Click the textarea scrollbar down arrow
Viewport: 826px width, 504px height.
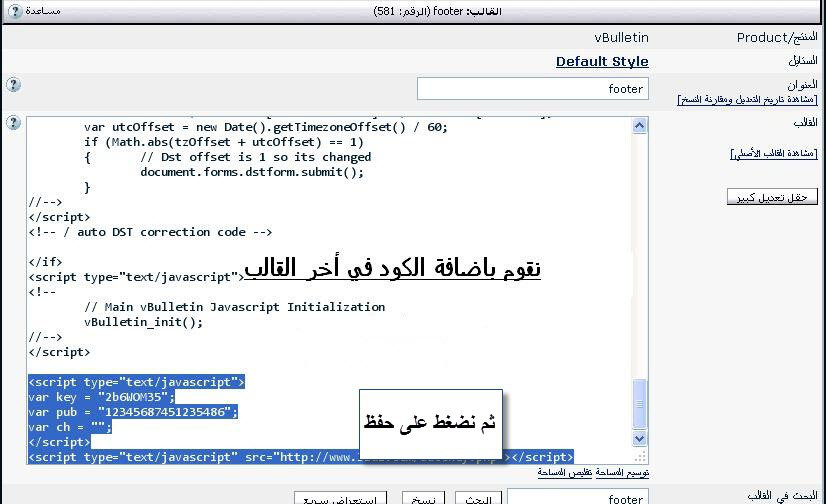point(640,438)
